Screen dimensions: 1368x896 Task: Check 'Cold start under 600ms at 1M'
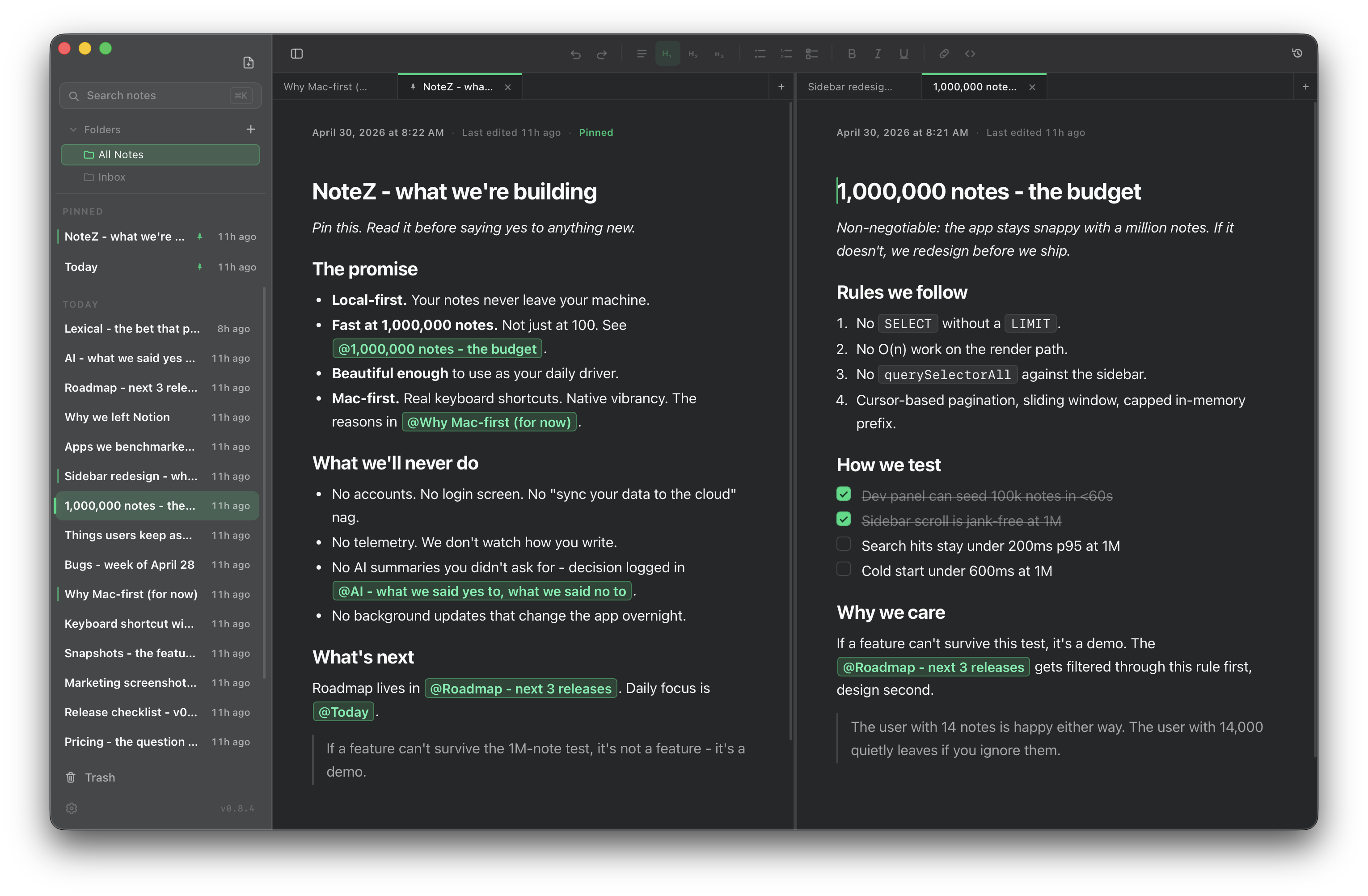(843, 569)
